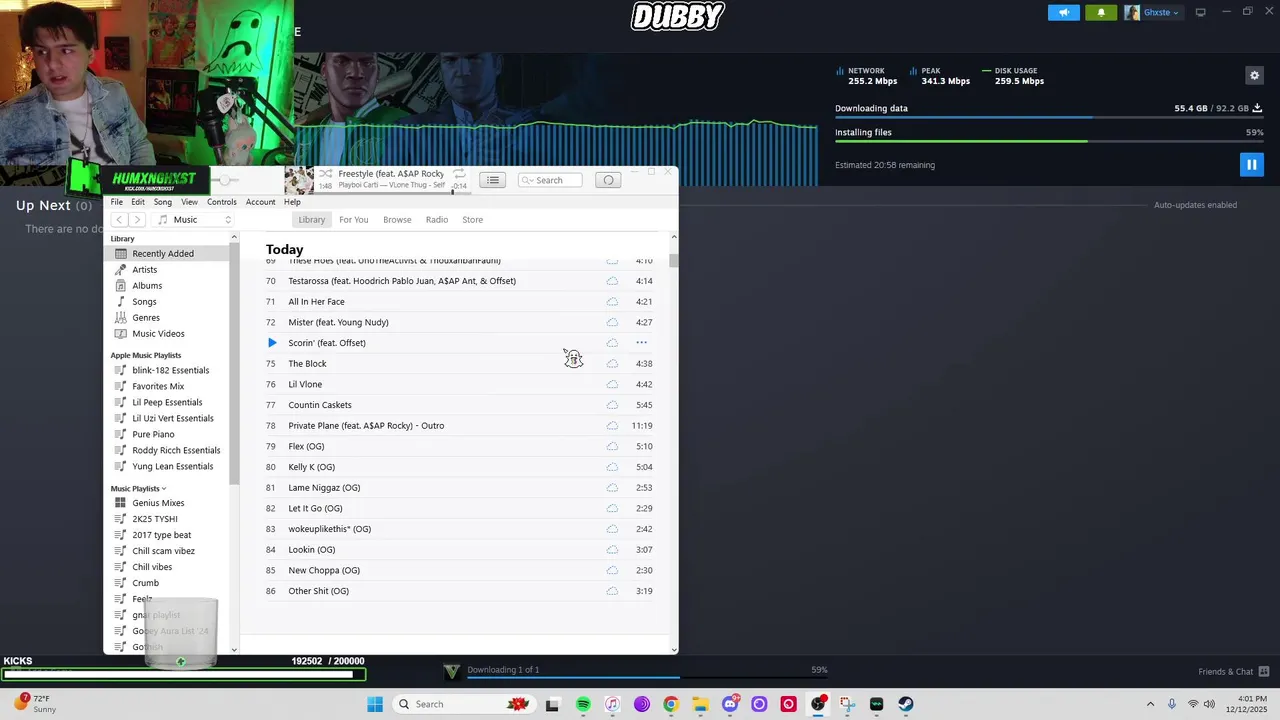Click the play icon beside Scorin' (feat. Offset)

tap(272, 343)
